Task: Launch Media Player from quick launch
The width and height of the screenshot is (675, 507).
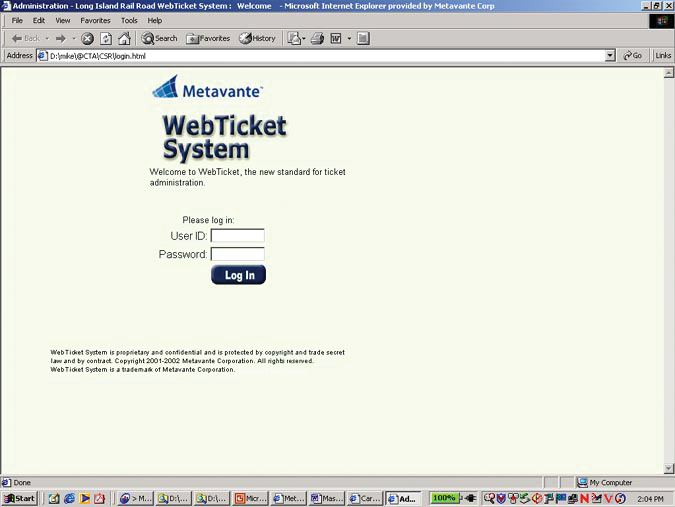Action: pos(85,498)
